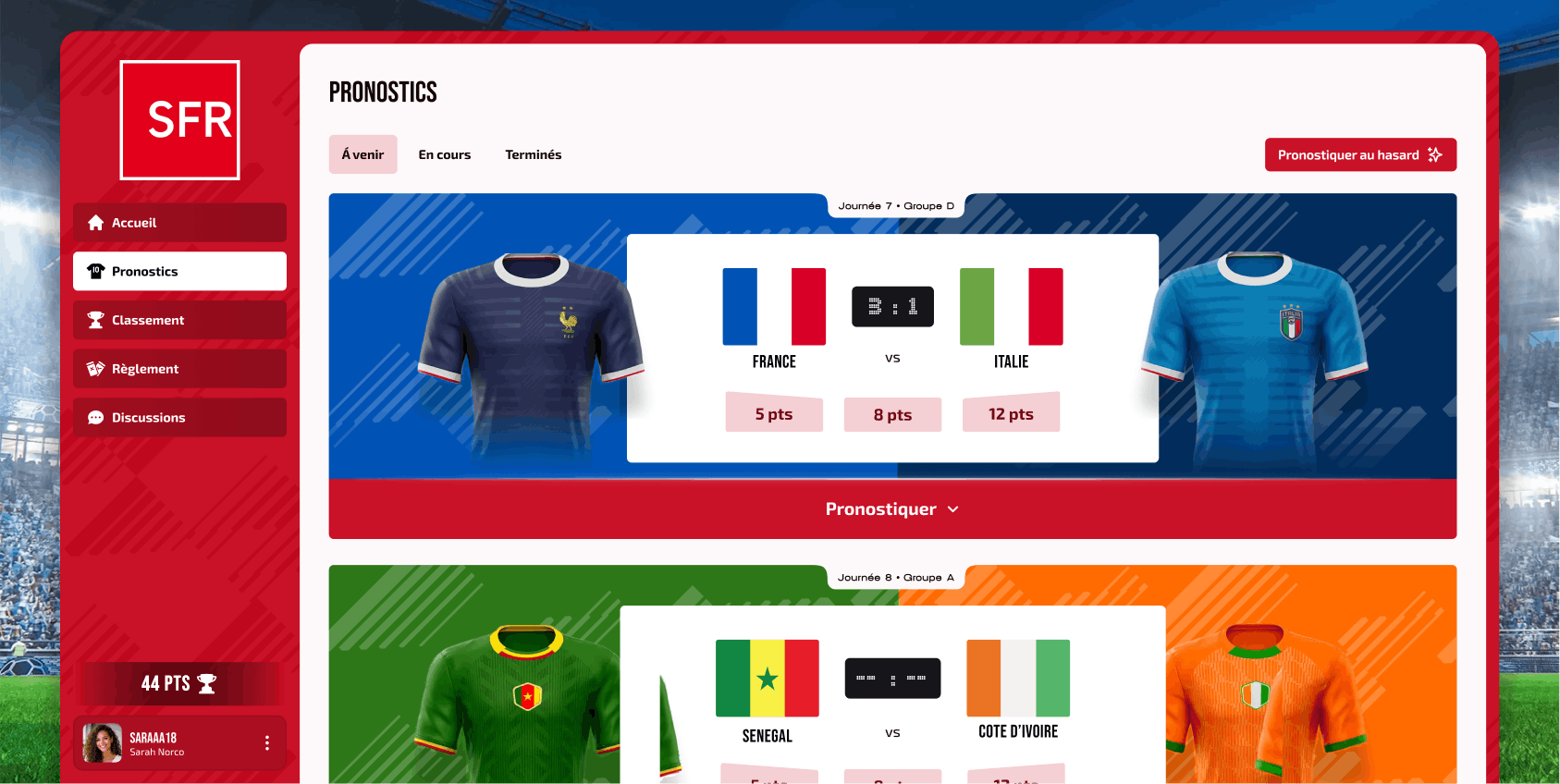Click the home icon beside Accueil

click(95, 223)
